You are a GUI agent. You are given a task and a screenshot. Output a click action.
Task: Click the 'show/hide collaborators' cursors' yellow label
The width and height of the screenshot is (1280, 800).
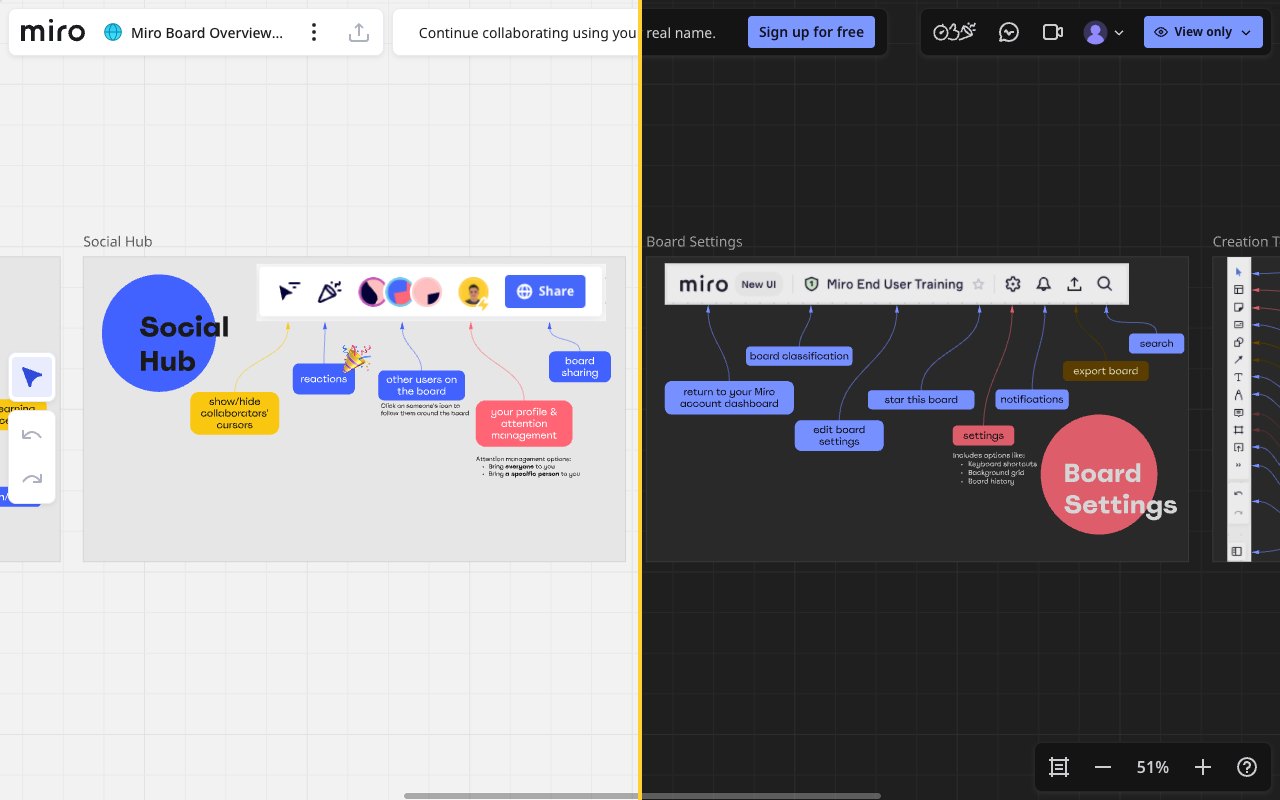pos(235,413)
